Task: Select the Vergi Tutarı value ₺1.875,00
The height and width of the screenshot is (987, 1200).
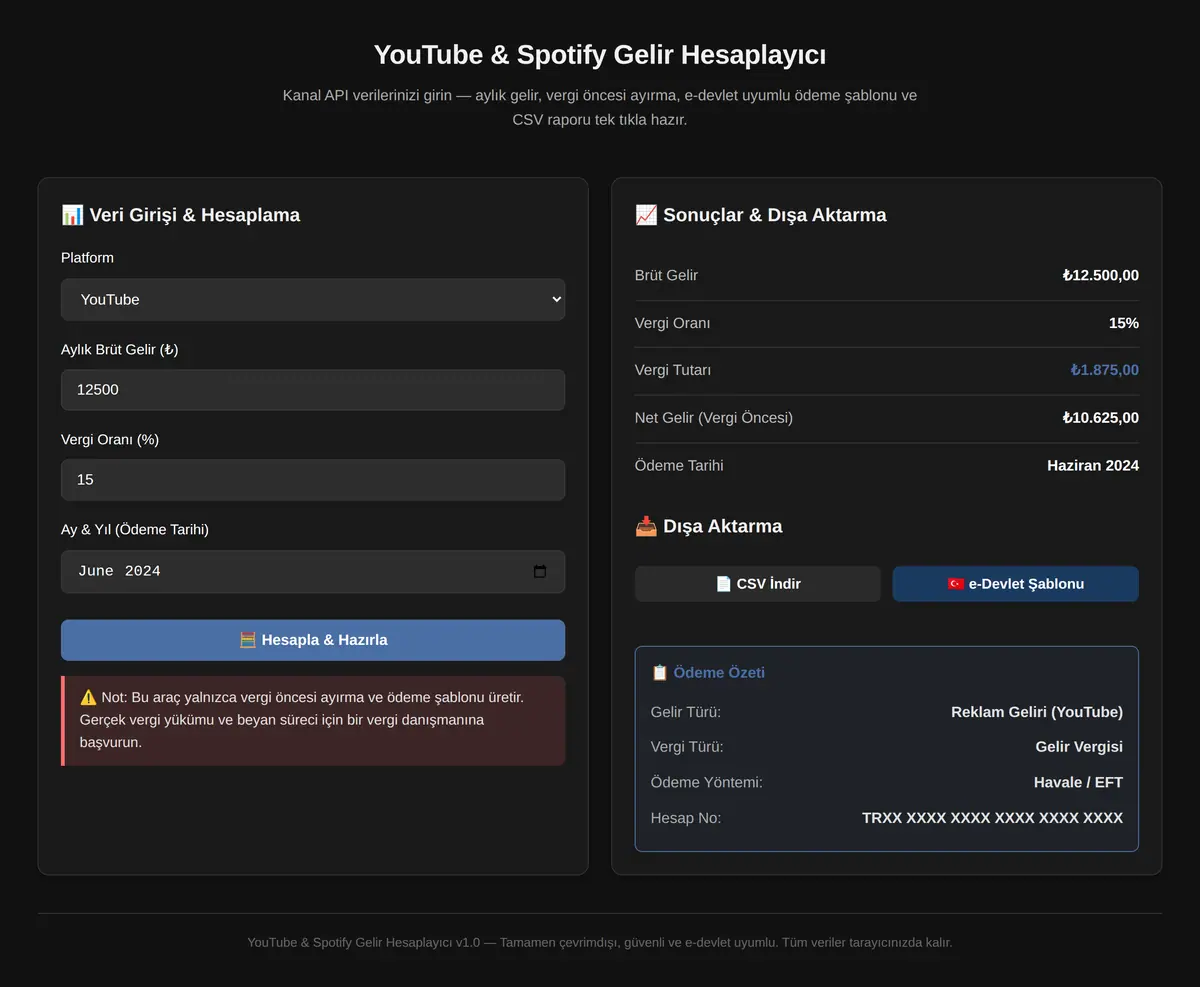Action: [1104, 370]
